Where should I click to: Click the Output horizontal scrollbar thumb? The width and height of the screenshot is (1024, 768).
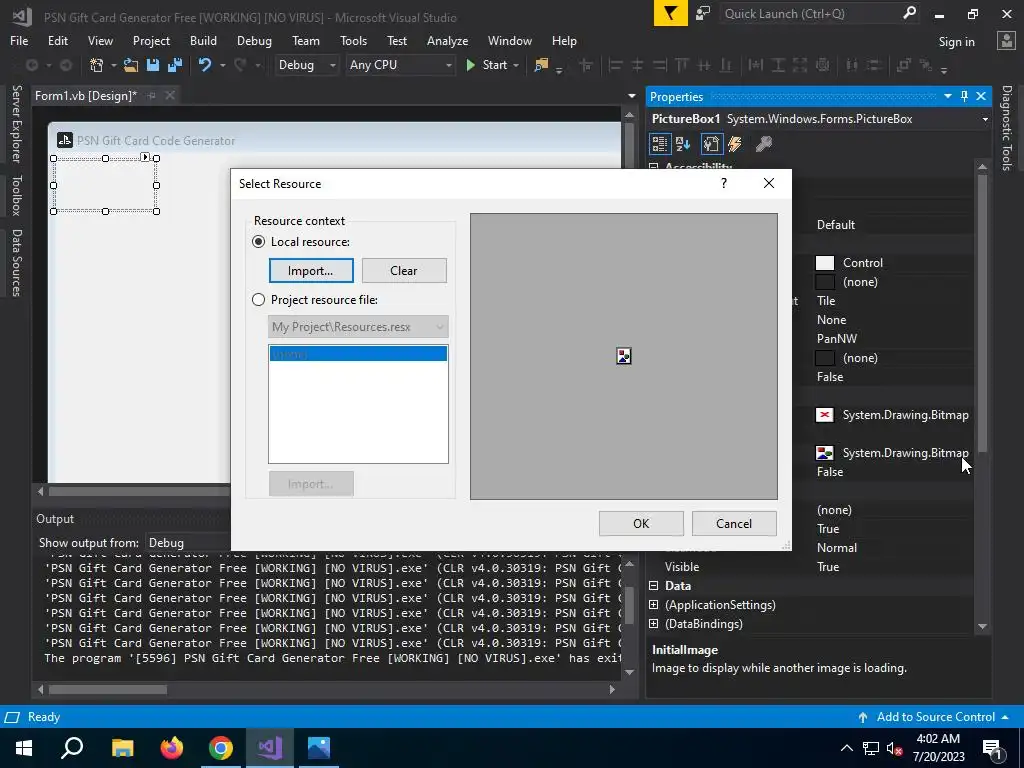[x=108, y=690]
